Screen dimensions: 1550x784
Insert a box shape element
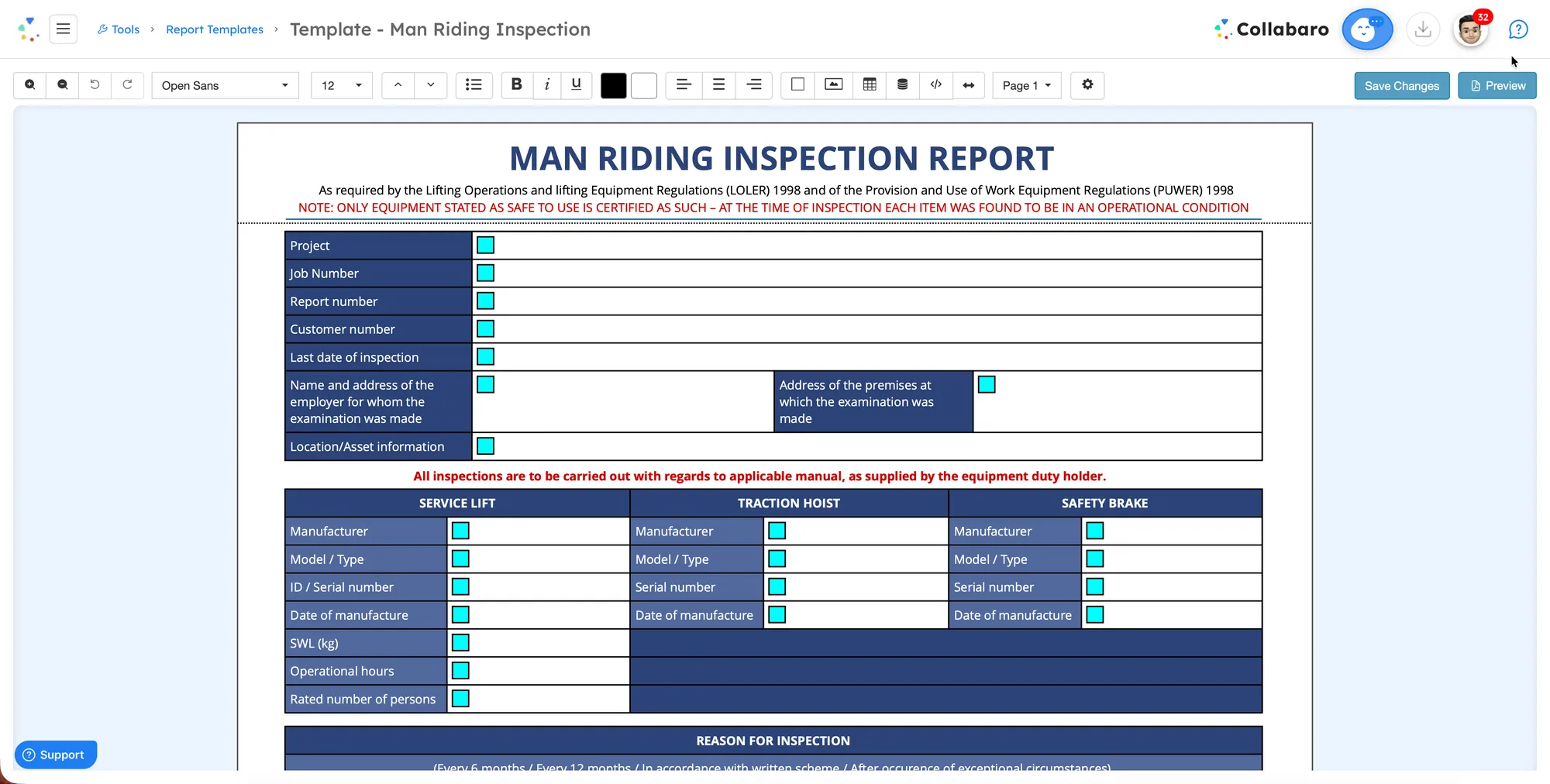click(797, 85)
